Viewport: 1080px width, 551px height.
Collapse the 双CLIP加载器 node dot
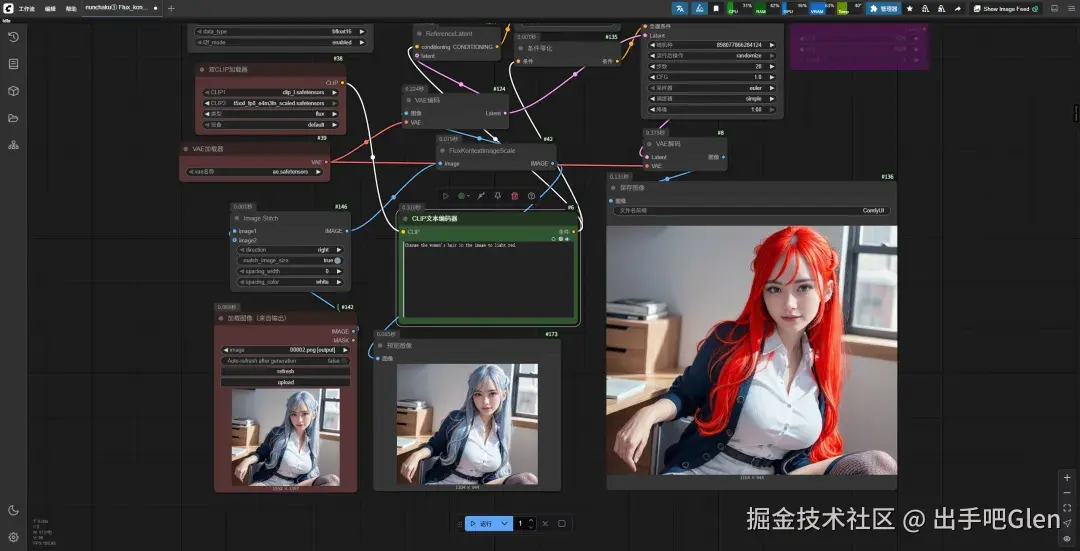tap(202, 70)
